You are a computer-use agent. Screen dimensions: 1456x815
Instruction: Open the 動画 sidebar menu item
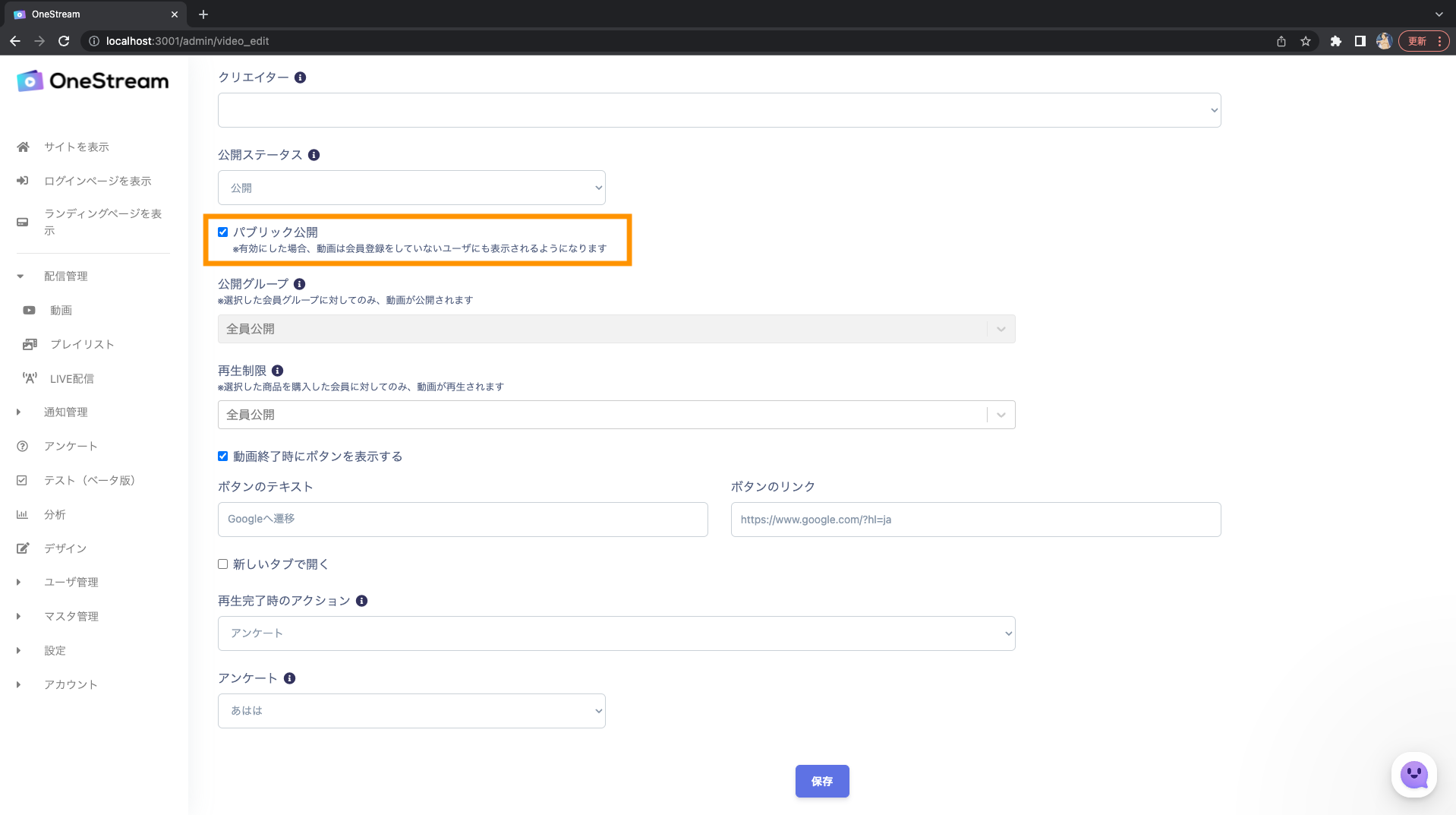coord(61,310)
